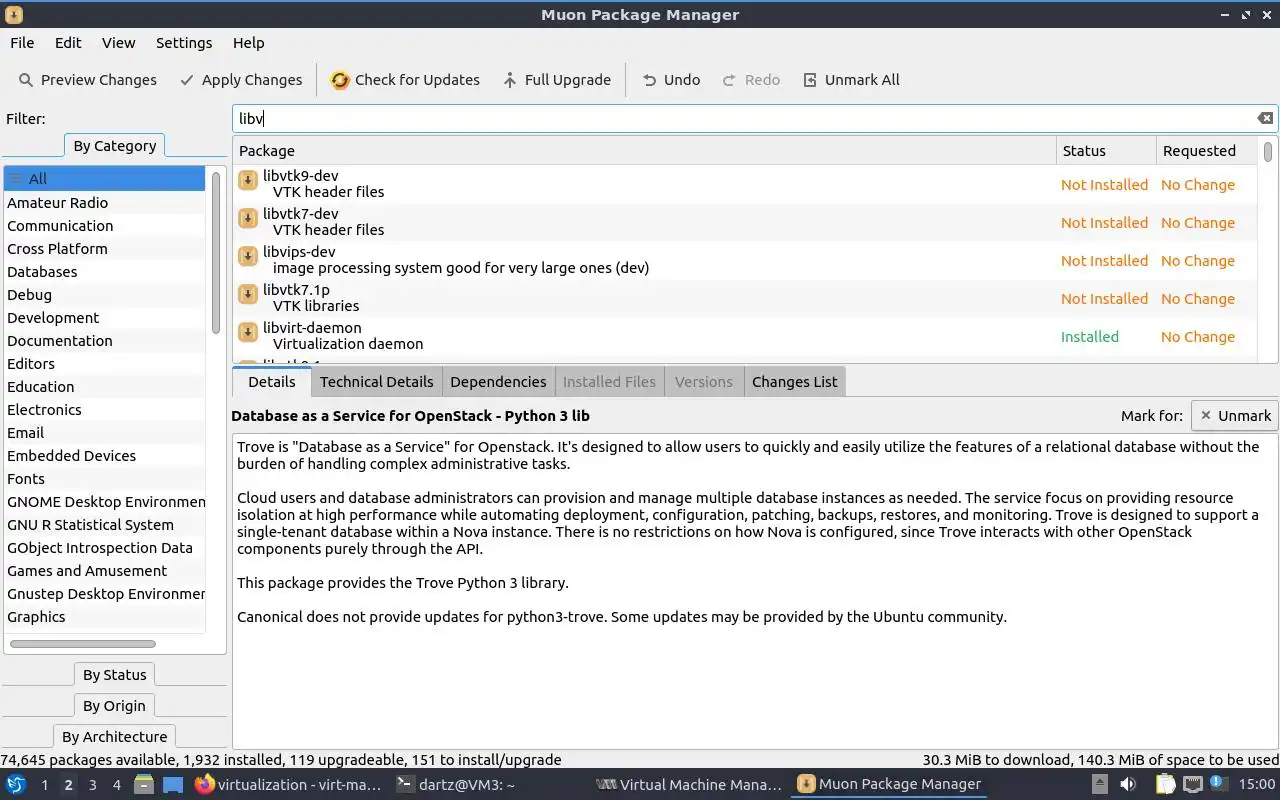Click the Unmark button next to Mark for
This screenshot has width=1280, height=800.
[x=1234, y=416]
